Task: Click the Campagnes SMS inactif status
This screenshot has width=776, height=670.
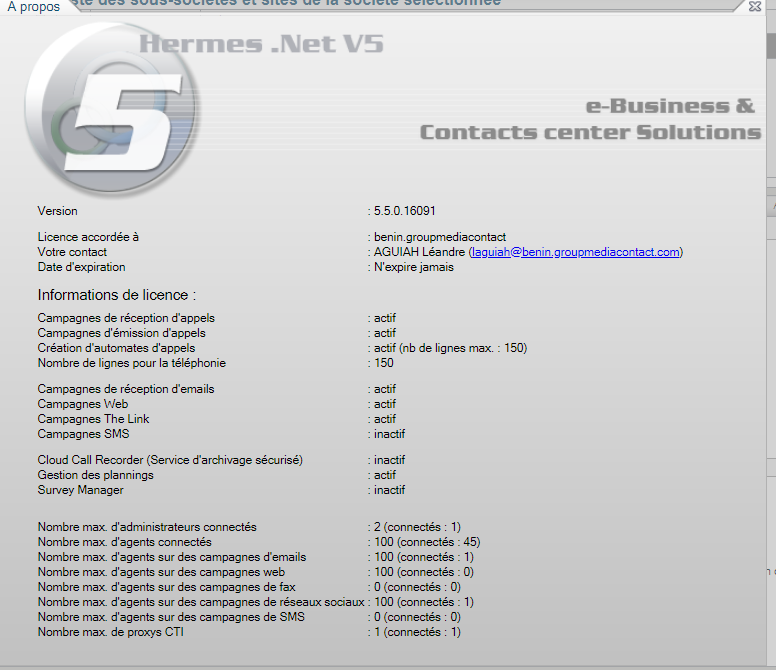Action: tap(389, 435)
